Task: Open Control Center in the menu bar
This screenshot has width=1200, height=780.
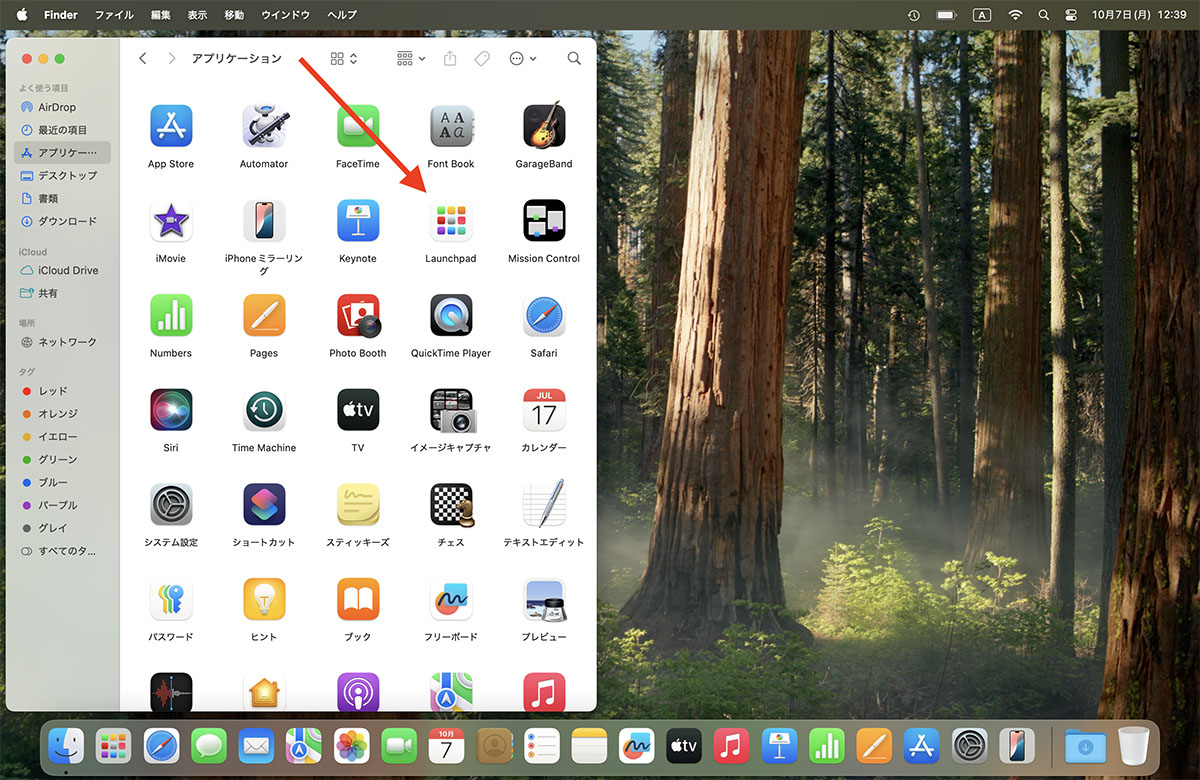Action: click(1072, 15)
